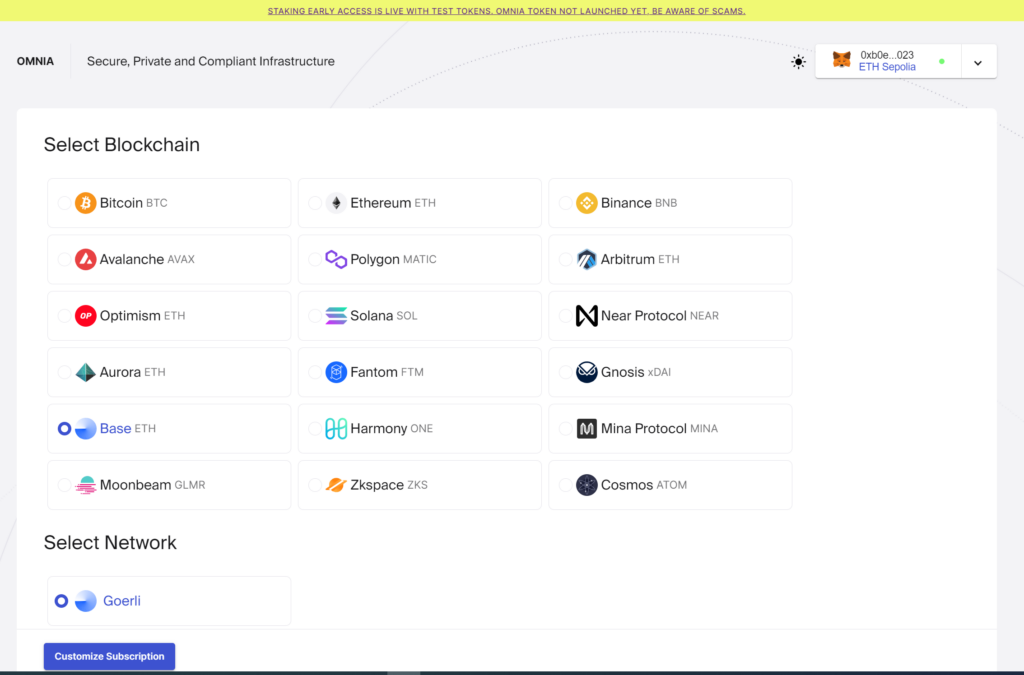Toggle light/dark theme sun icon
Screen dimensions: 1024x675
pos(798,62)
